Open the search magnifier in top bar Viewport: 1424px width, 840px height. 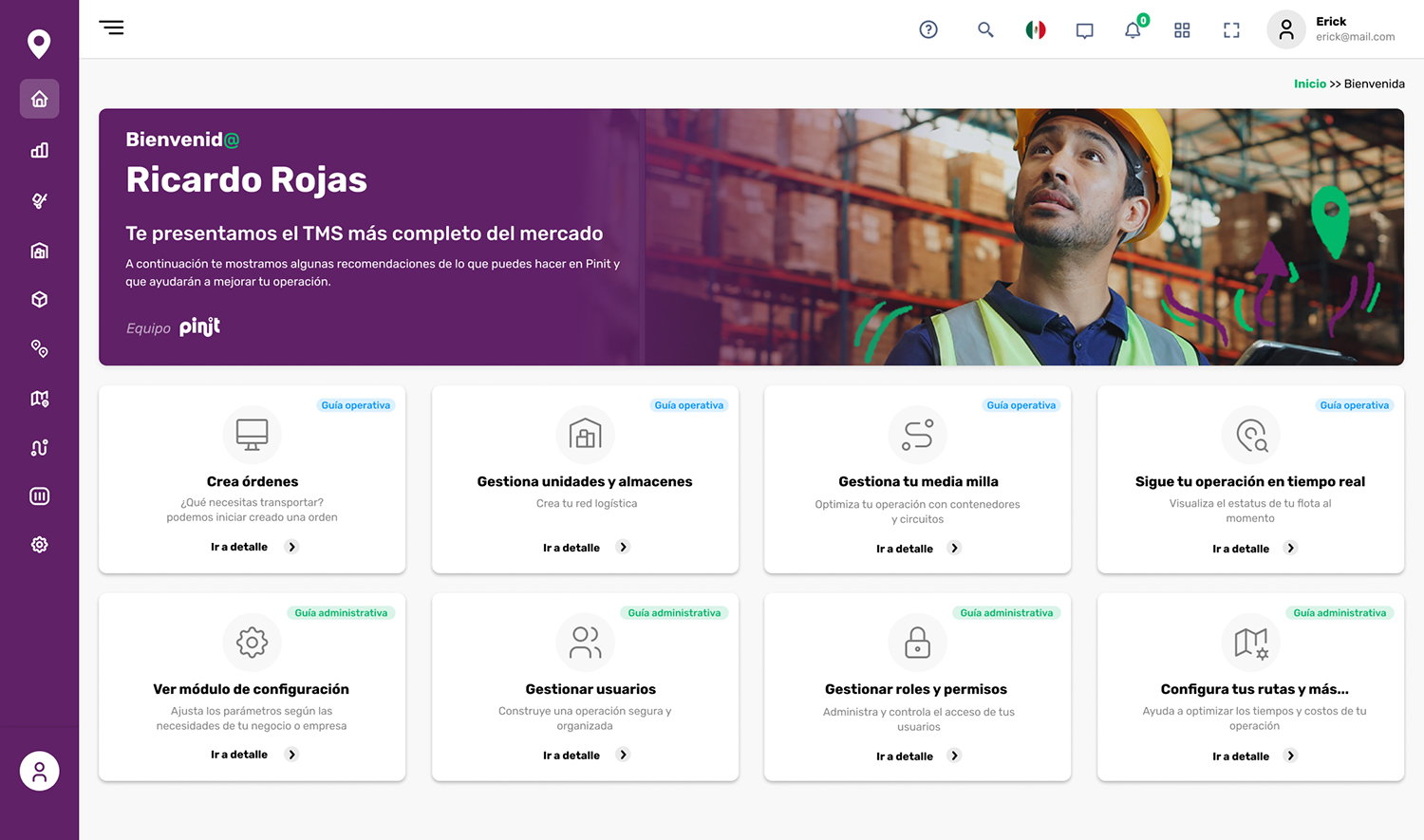click(x=985, y=30)
